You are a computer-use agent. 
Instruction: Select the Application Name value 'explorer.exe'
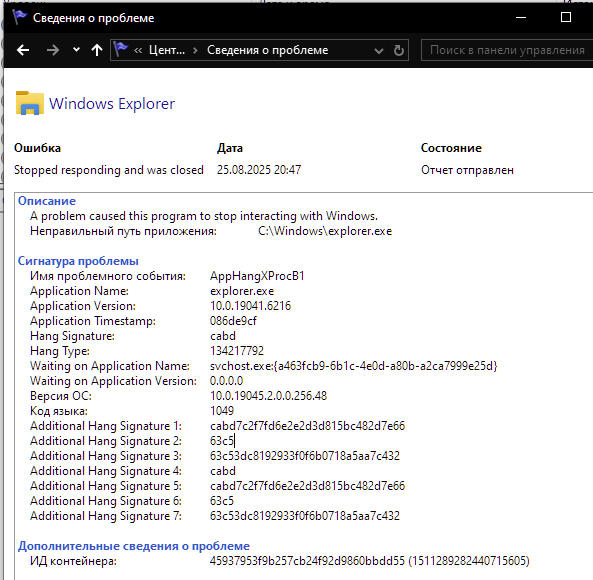click(x=242, y=291)
